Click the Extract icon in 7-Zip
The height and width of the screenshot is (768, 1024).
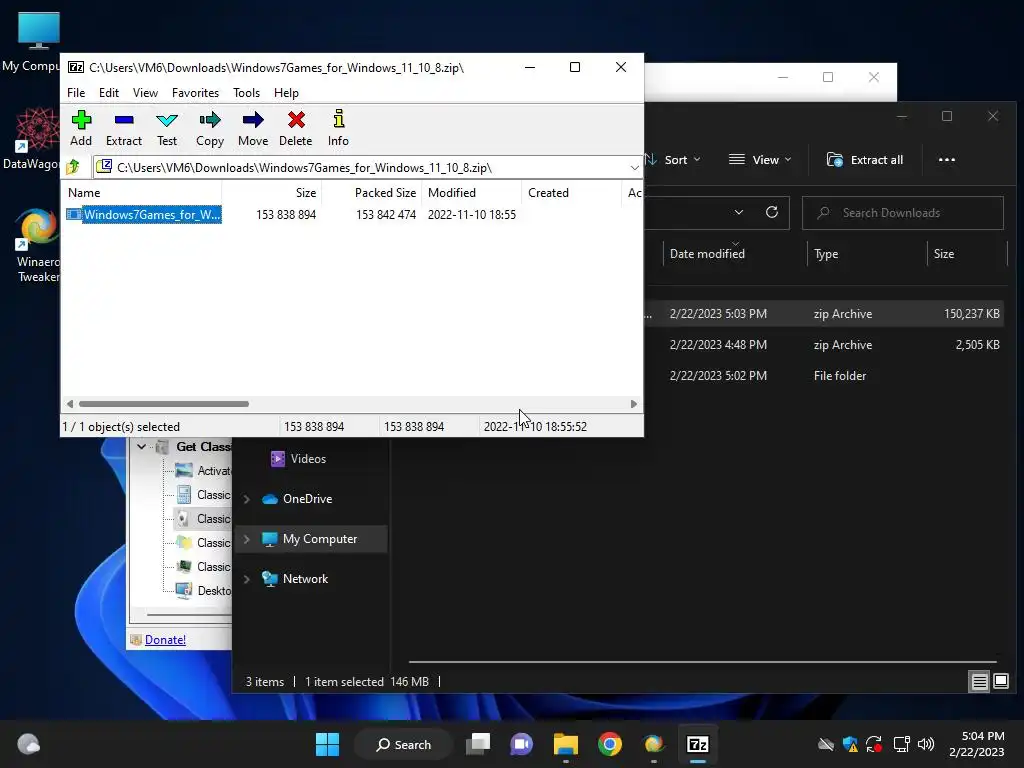123,128
